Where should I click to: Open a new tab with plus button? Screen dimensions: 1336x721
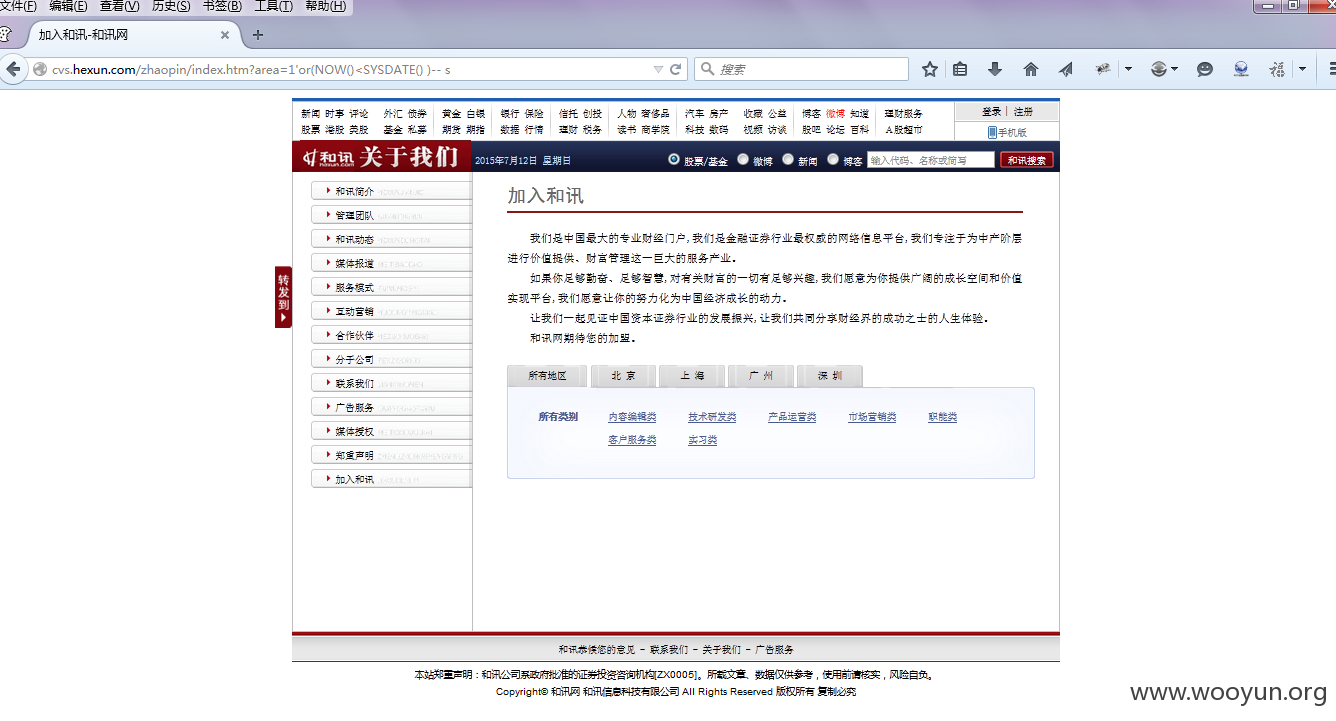point(257,35)
